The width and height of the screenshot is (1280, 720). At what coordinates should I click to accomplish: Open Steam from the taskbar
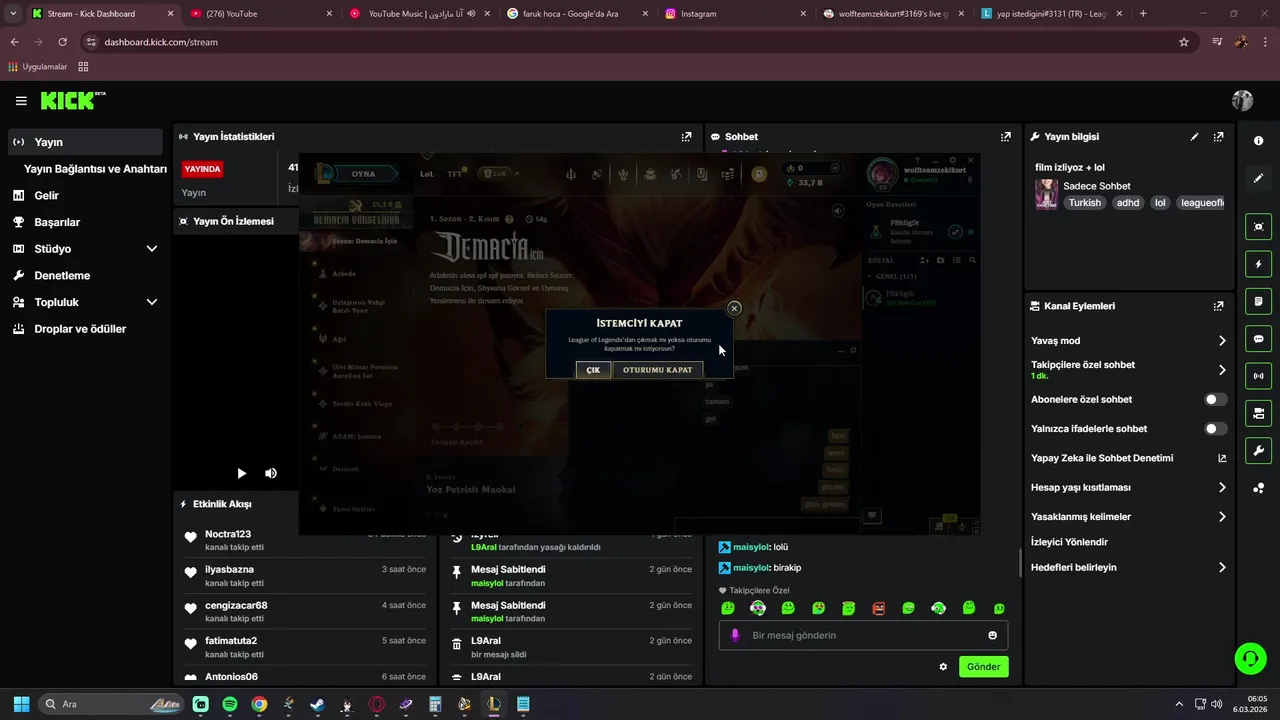[317, 704]
